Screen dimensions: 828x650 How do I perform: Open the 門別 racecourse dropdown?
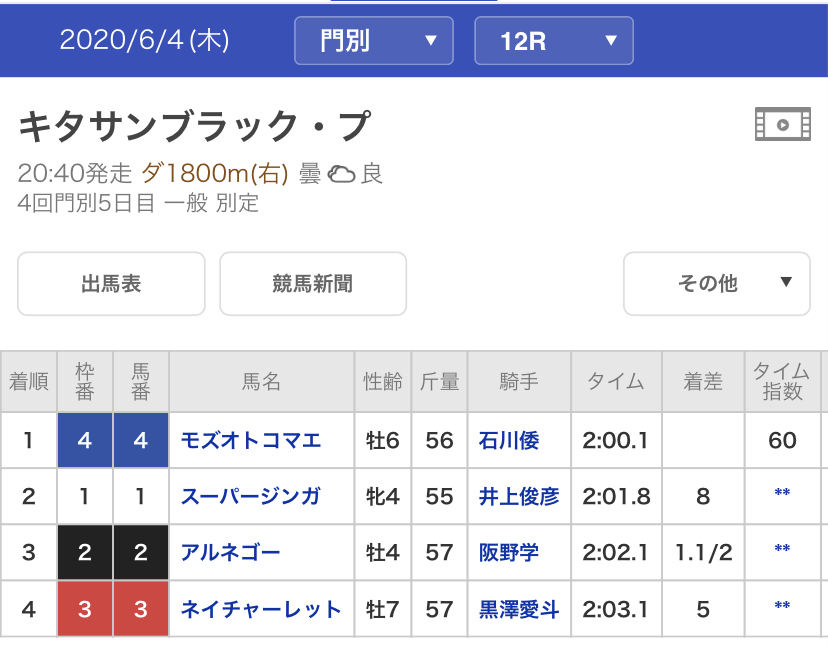pyautogui.click(x=374, y=42)
